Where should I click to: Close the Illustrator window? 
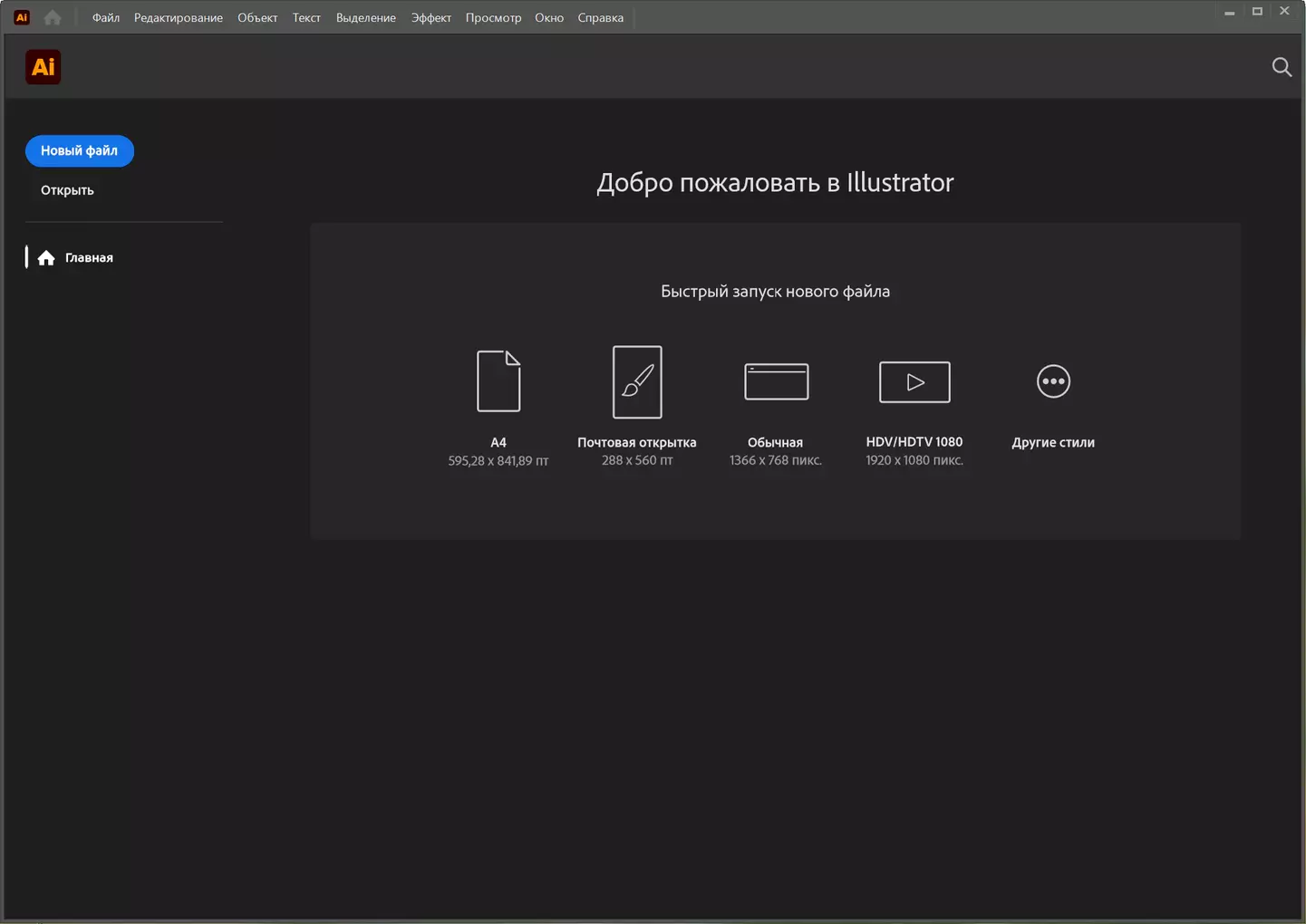[1284, 12]
